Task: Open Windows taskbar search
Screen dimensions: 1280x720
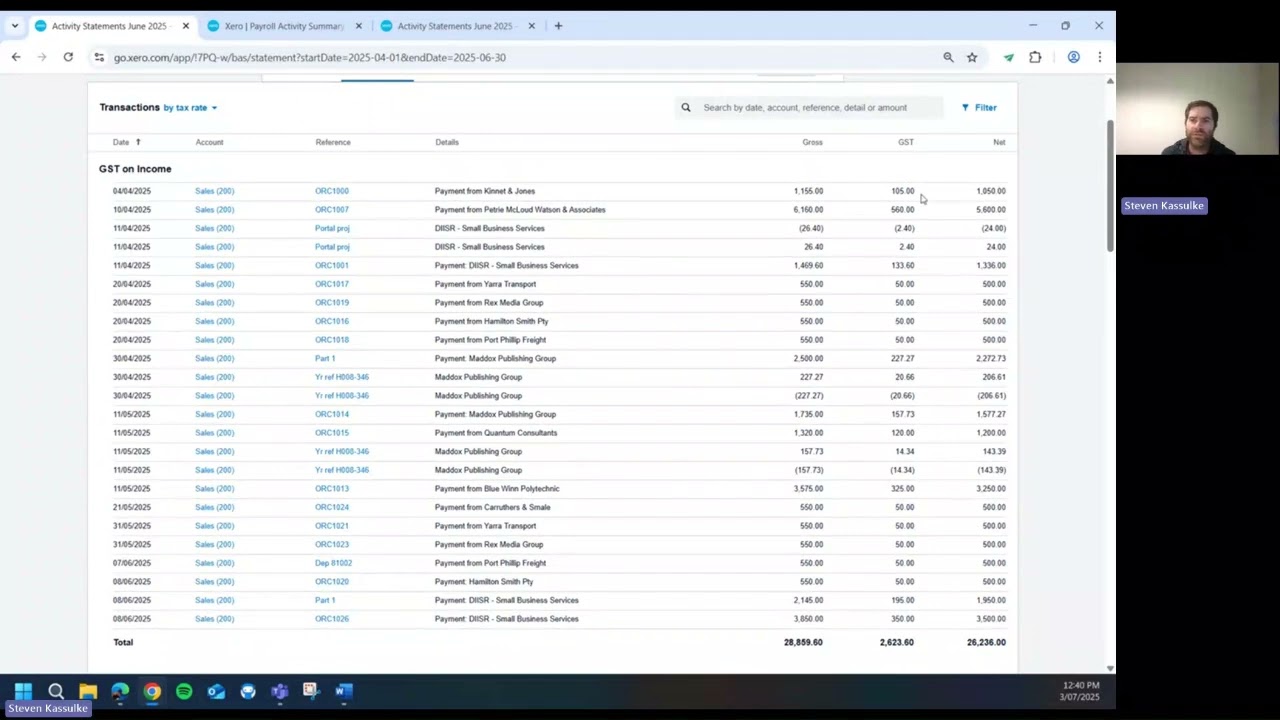Action: 56,691
